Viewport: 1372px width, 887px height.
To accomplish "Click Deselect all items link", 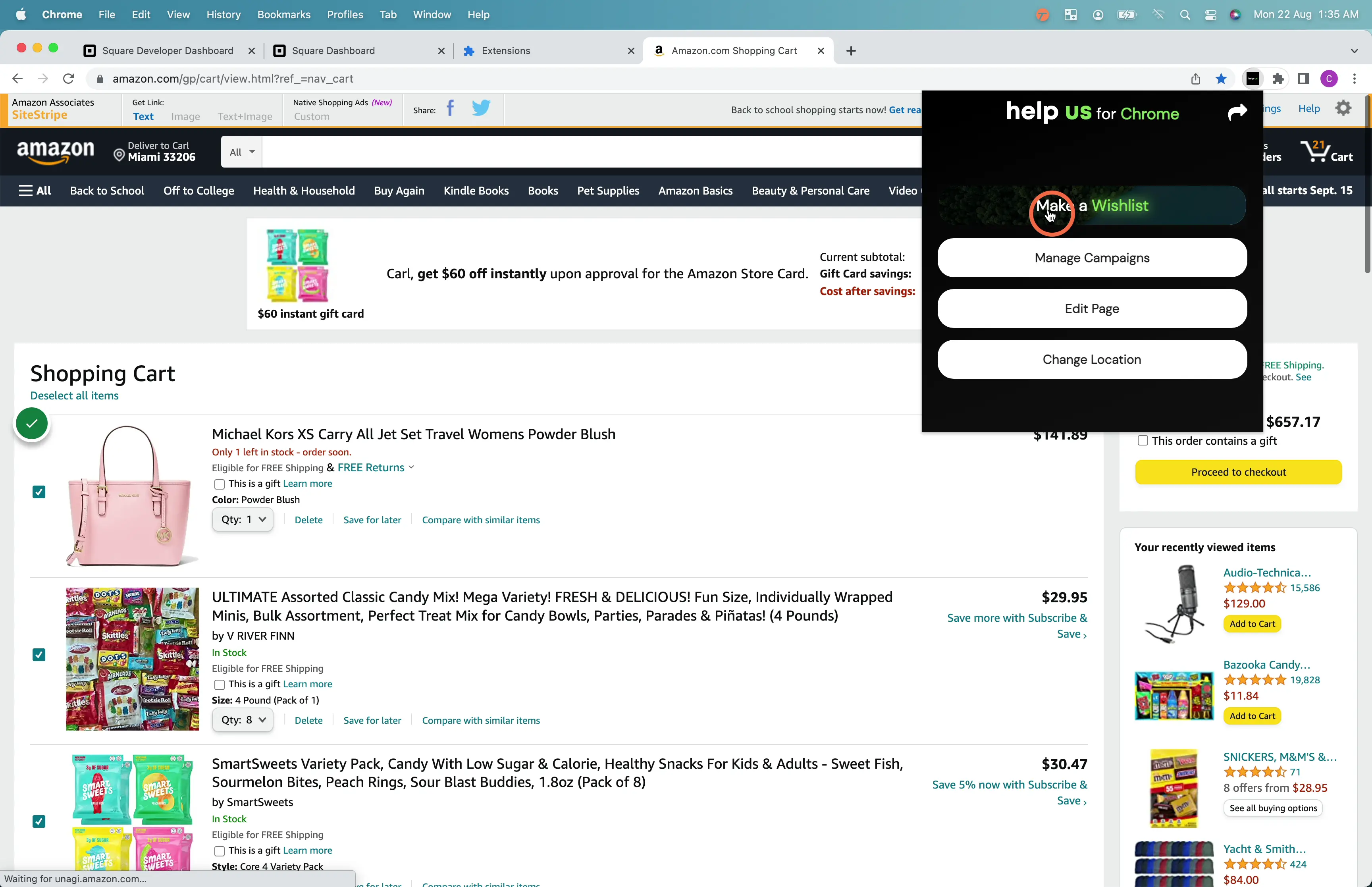I will tap(74, 396).
